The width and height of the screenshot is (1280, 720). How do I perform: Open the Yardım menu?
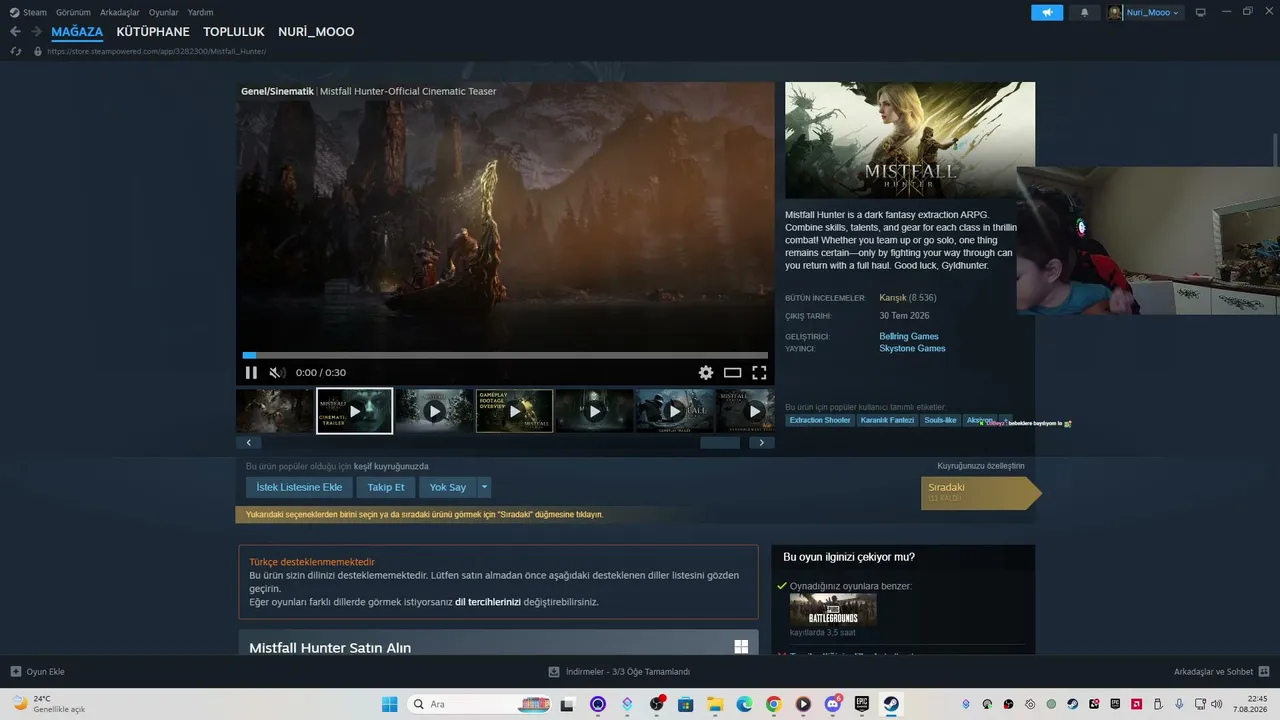pos(200,12)
